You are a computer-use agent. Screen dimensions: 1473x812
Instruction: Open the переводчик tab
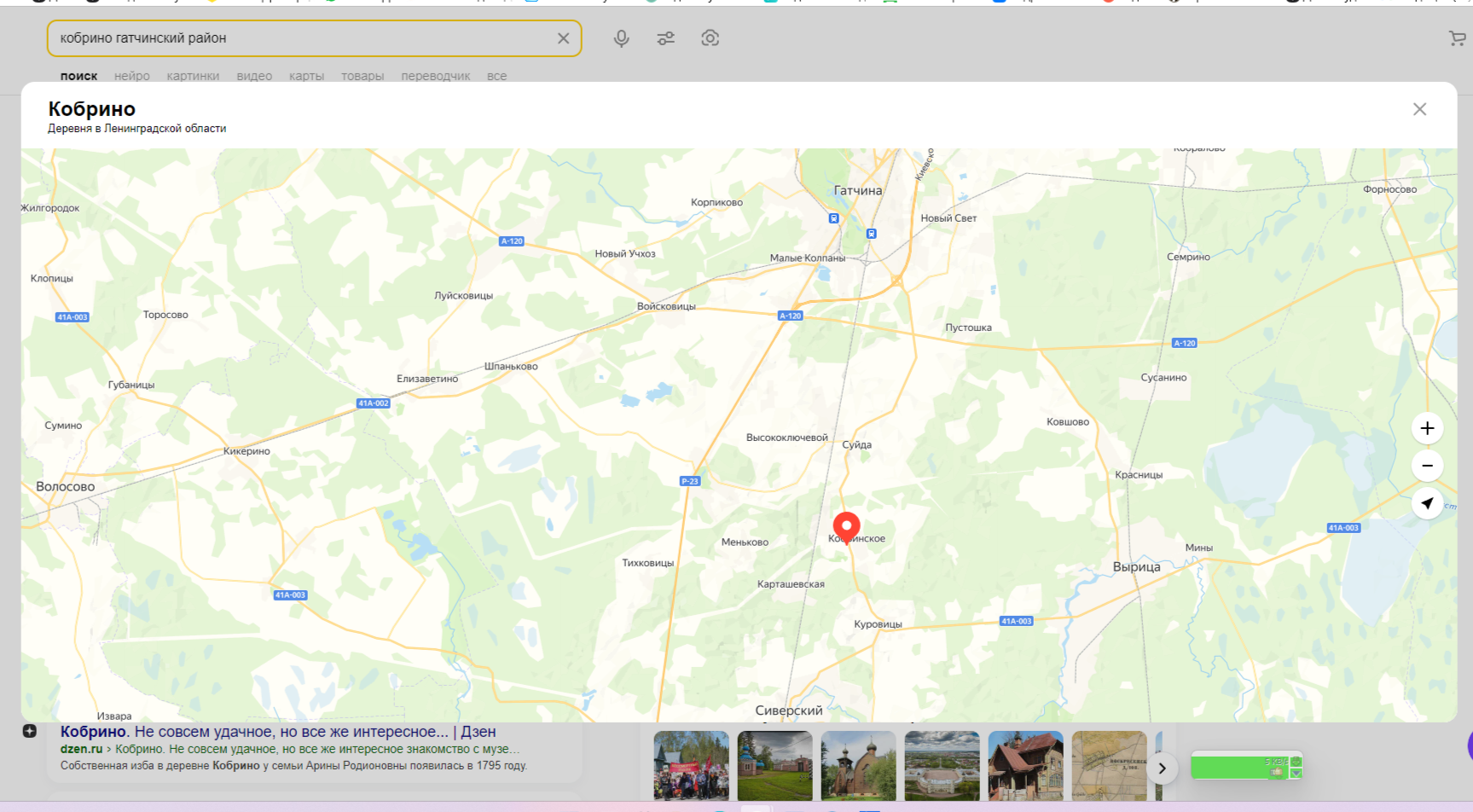tap(435, 76)
